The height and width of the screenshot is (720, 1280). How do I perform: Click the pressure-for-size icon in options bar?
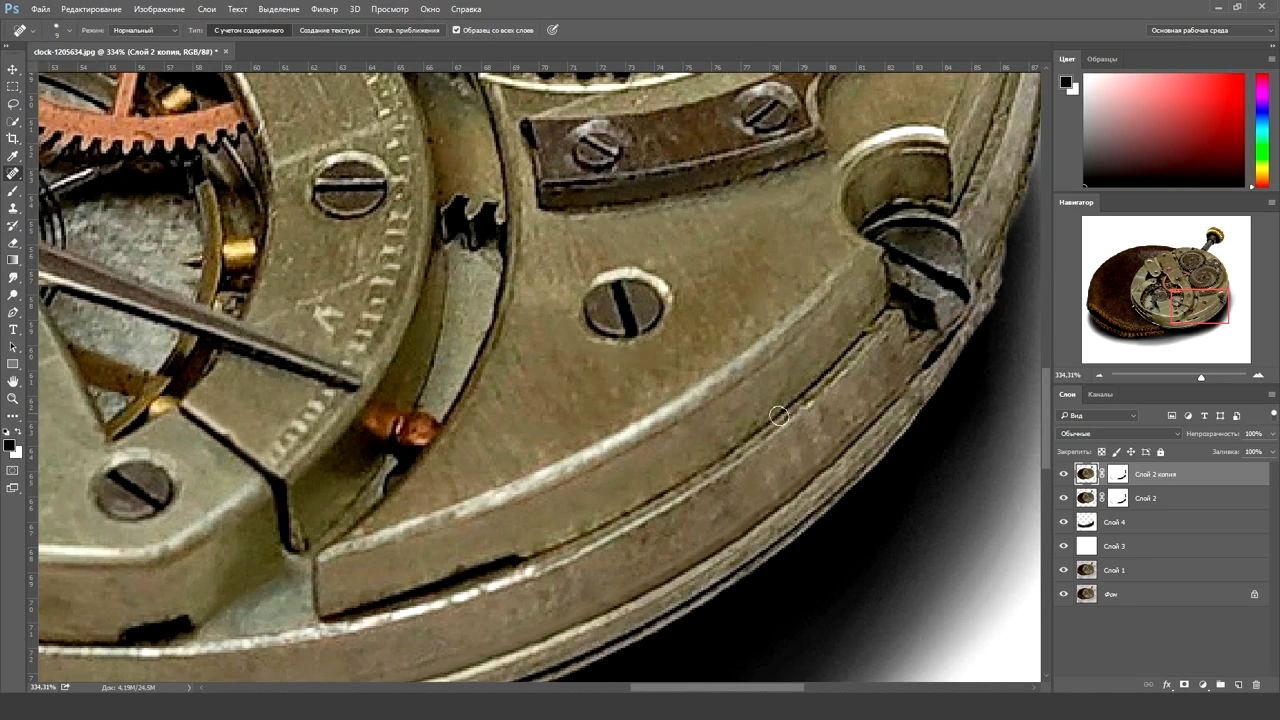point(552,30)
